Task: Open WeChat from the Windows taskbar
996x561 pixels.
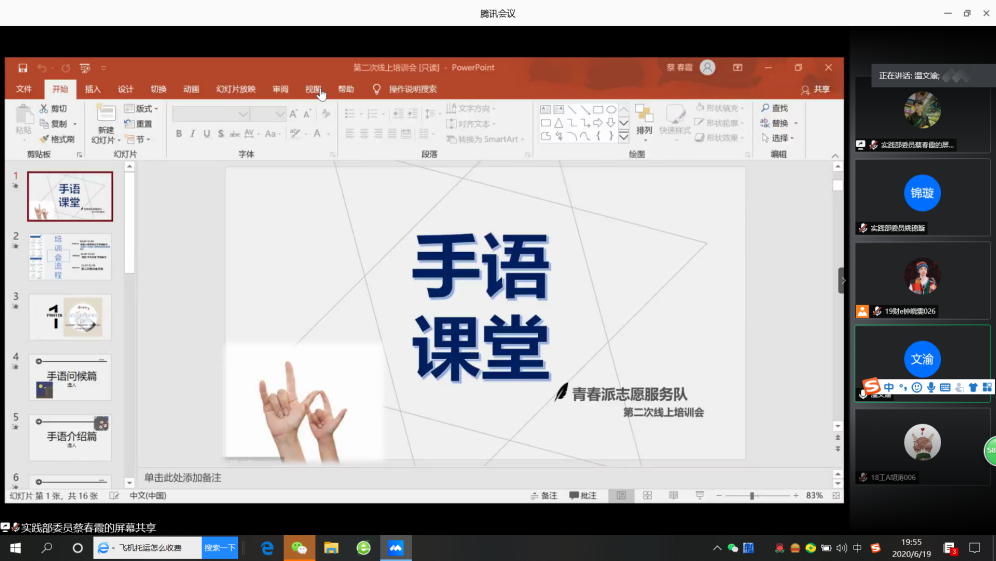Action: click(x=298, y=548)
